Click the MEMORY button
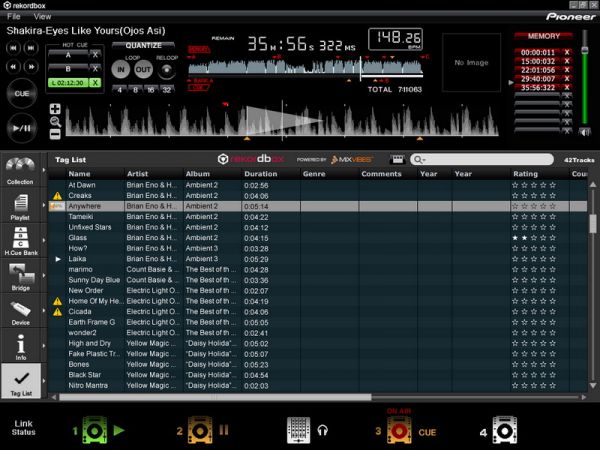This screenshot has height=450, width=600. click(543, 36)
